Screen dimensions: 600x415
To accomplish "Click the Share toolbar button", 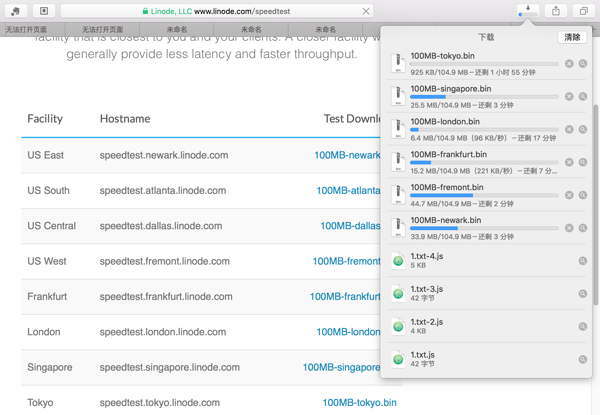I will (556, 11).
